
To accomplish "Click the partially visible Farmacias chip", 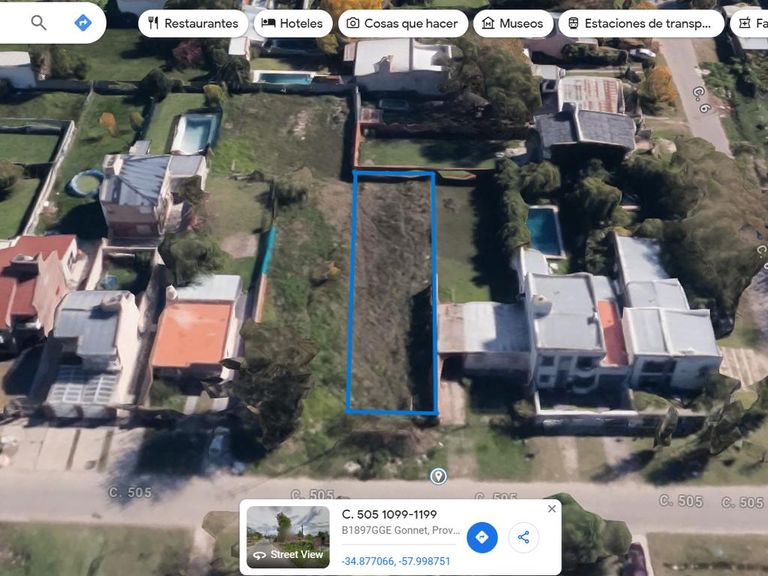I will pyautogui.click(x=749, y=24).
